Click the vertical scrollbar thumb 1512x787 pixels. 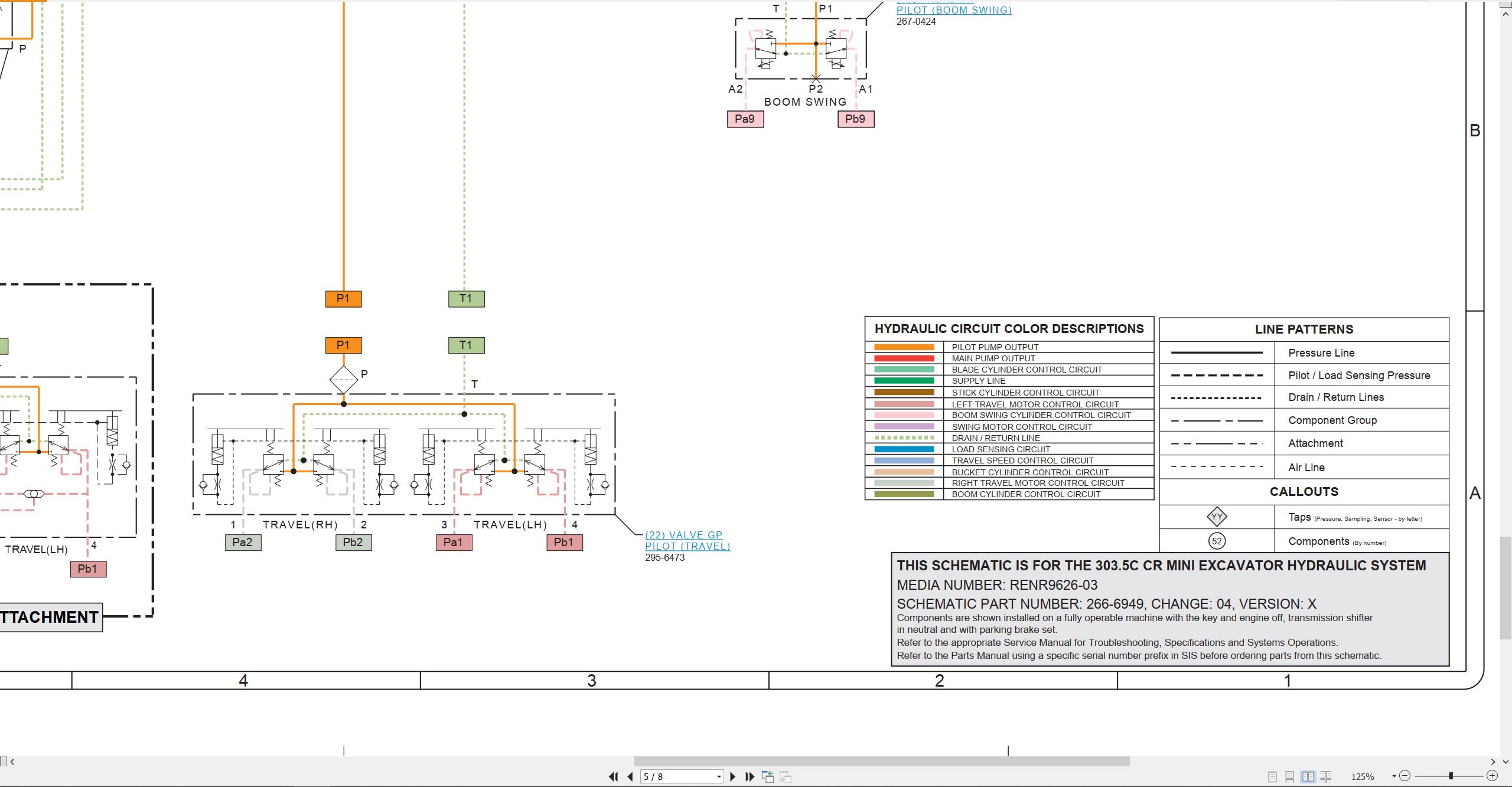1506,587
